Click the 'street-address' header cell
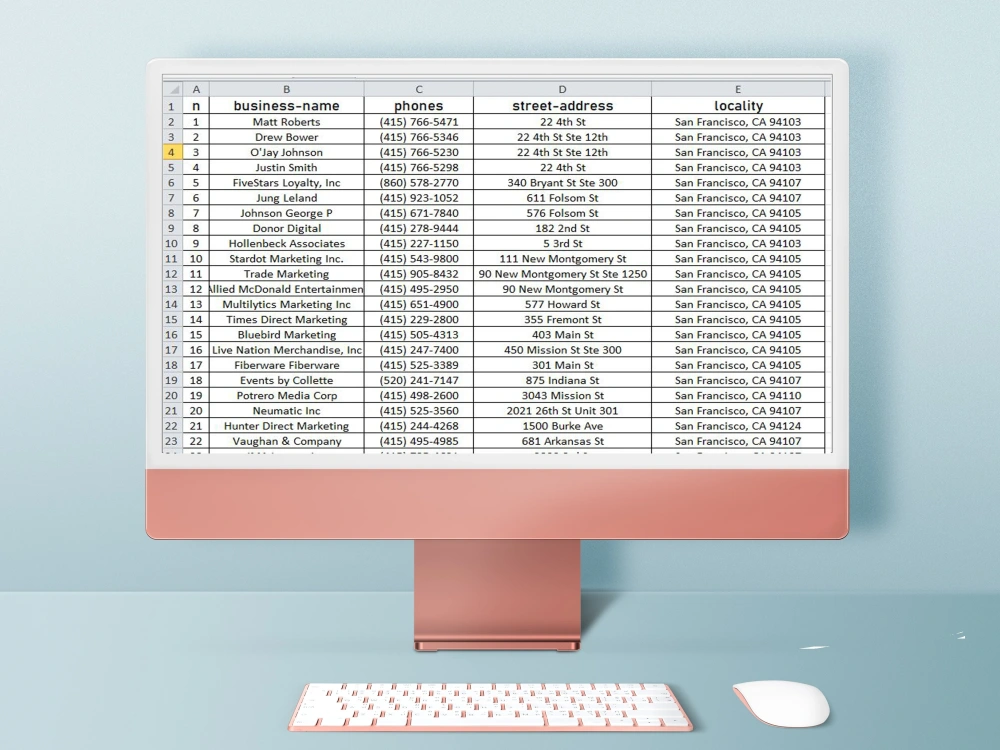 coord(562,106)
